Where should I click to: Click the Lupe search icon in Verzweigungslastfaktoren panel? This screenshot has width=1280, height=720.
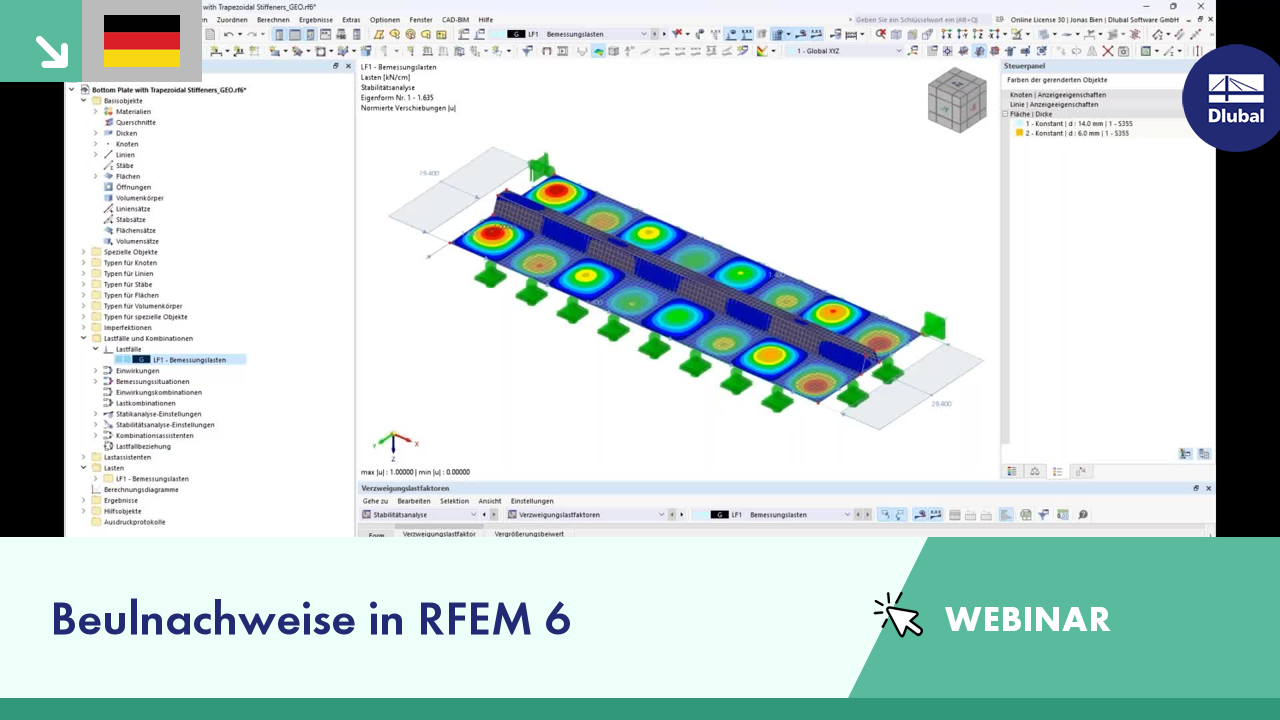click(x=1081, y=514)
